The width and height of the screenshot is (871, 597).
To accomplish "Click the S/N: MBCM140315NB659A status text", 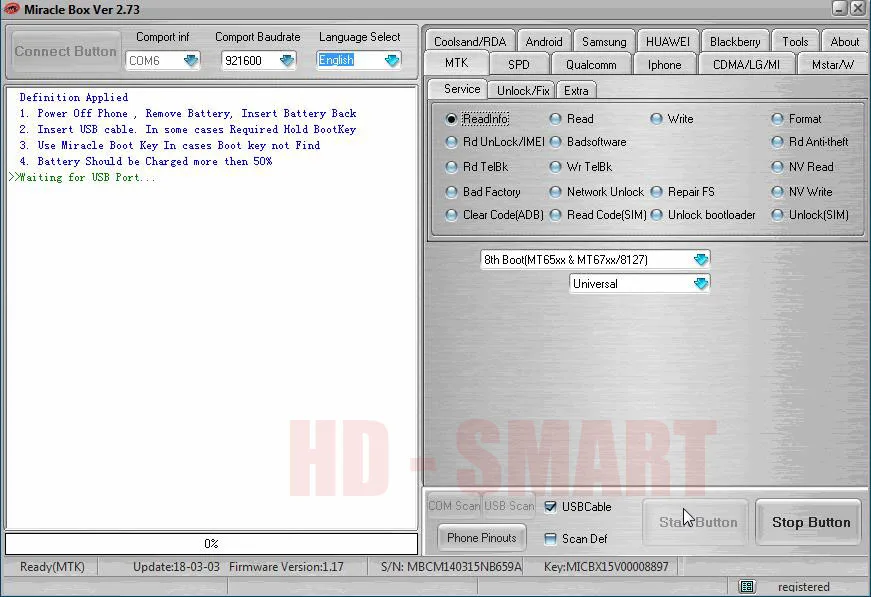I will pyautogui.click(x=451, y=566).
